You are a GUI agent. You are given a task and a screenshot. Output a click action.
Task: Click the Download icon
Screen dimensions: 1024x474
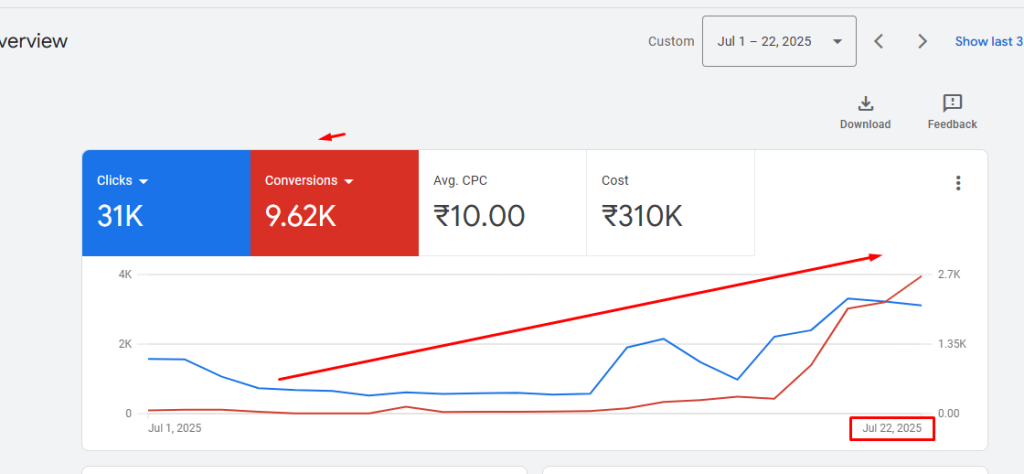(x=865, y=103)
